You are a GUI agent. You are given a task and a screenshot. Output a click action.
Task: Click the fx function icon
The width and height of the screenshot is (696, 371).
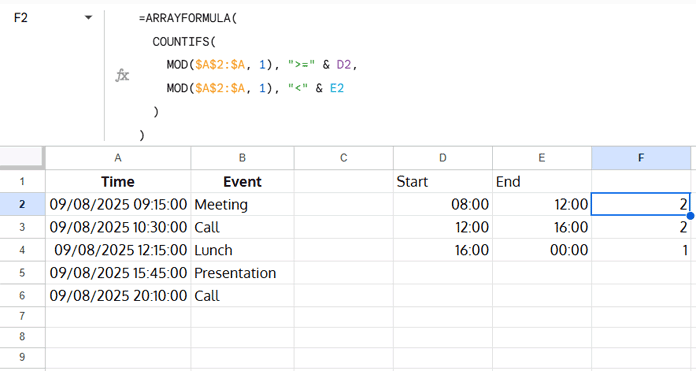tap(122, 75)
